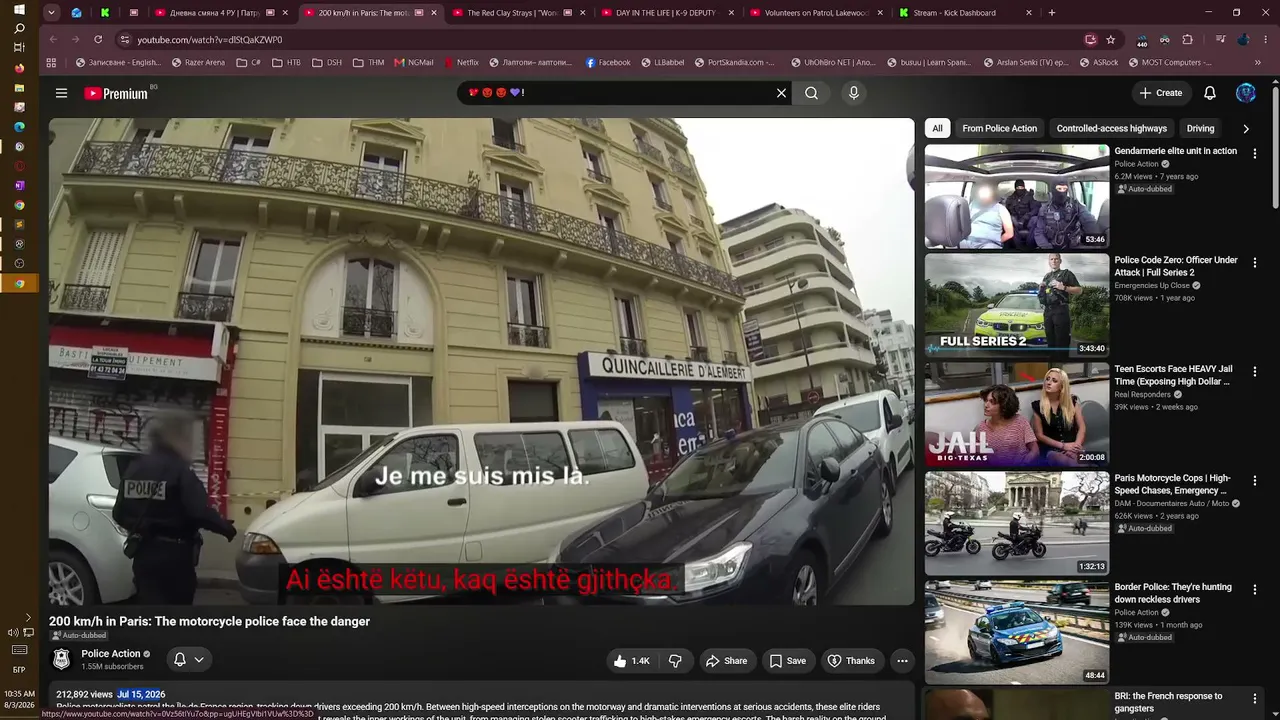Open Microsoft Edge from the taskbar
The height and width of the screenshot is (720, 1280).
[19, 127]
